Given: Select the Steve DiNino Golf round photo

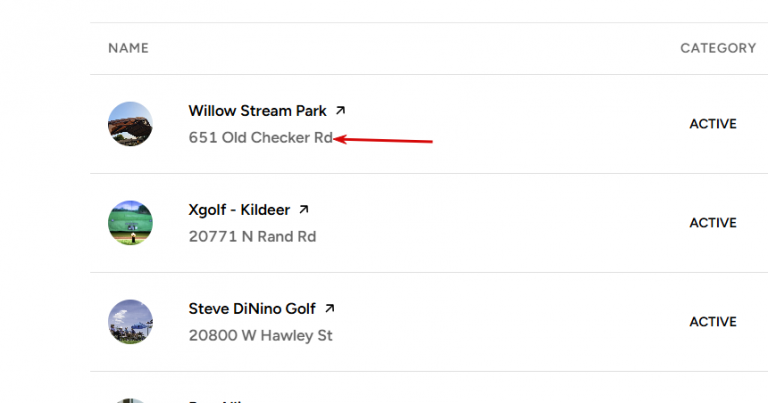Looking at the screenshot, I should [x=130, y=322].
